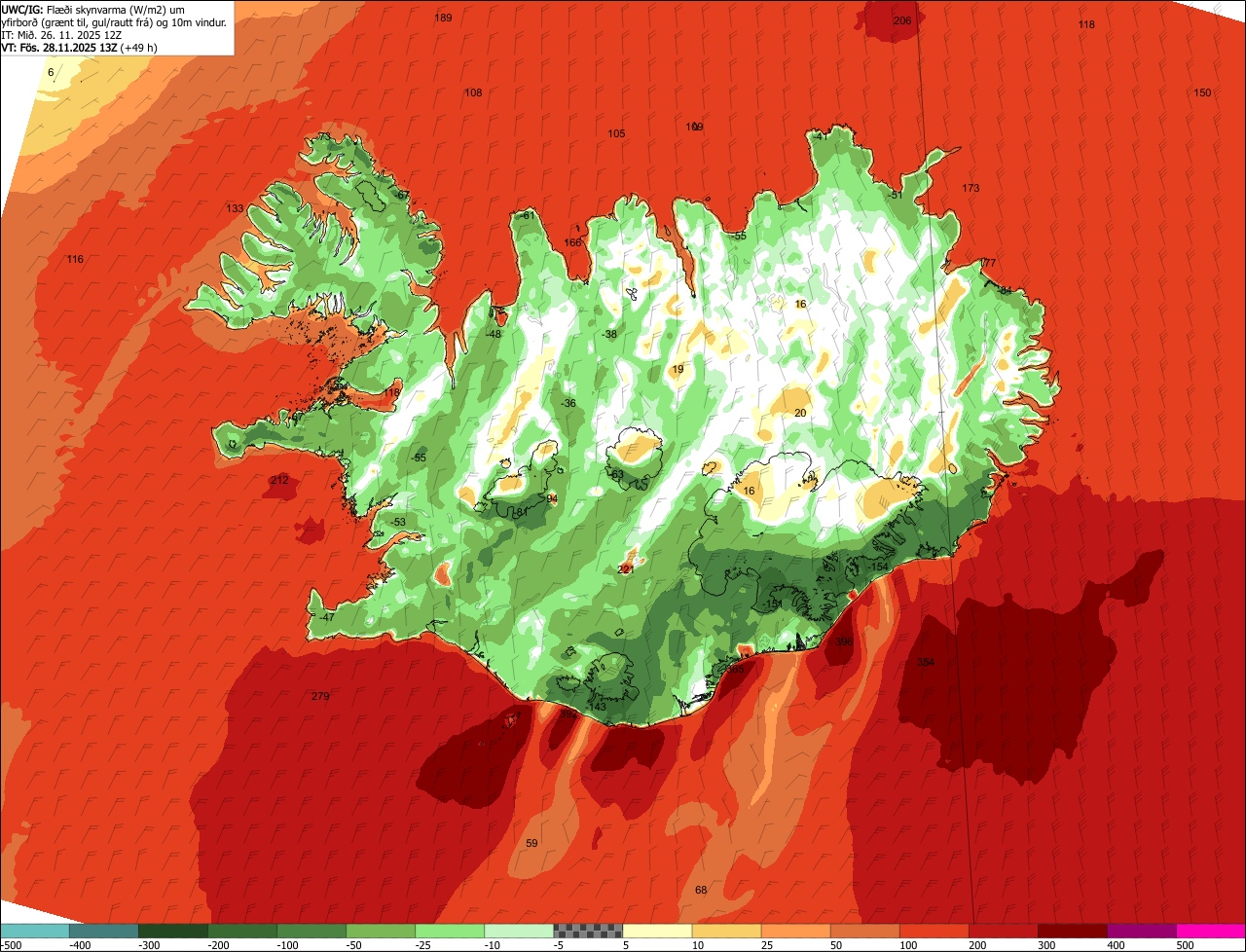Screen dimensions: 1246x952
Task: Click legend label '500'
Action: (1185, 945)
